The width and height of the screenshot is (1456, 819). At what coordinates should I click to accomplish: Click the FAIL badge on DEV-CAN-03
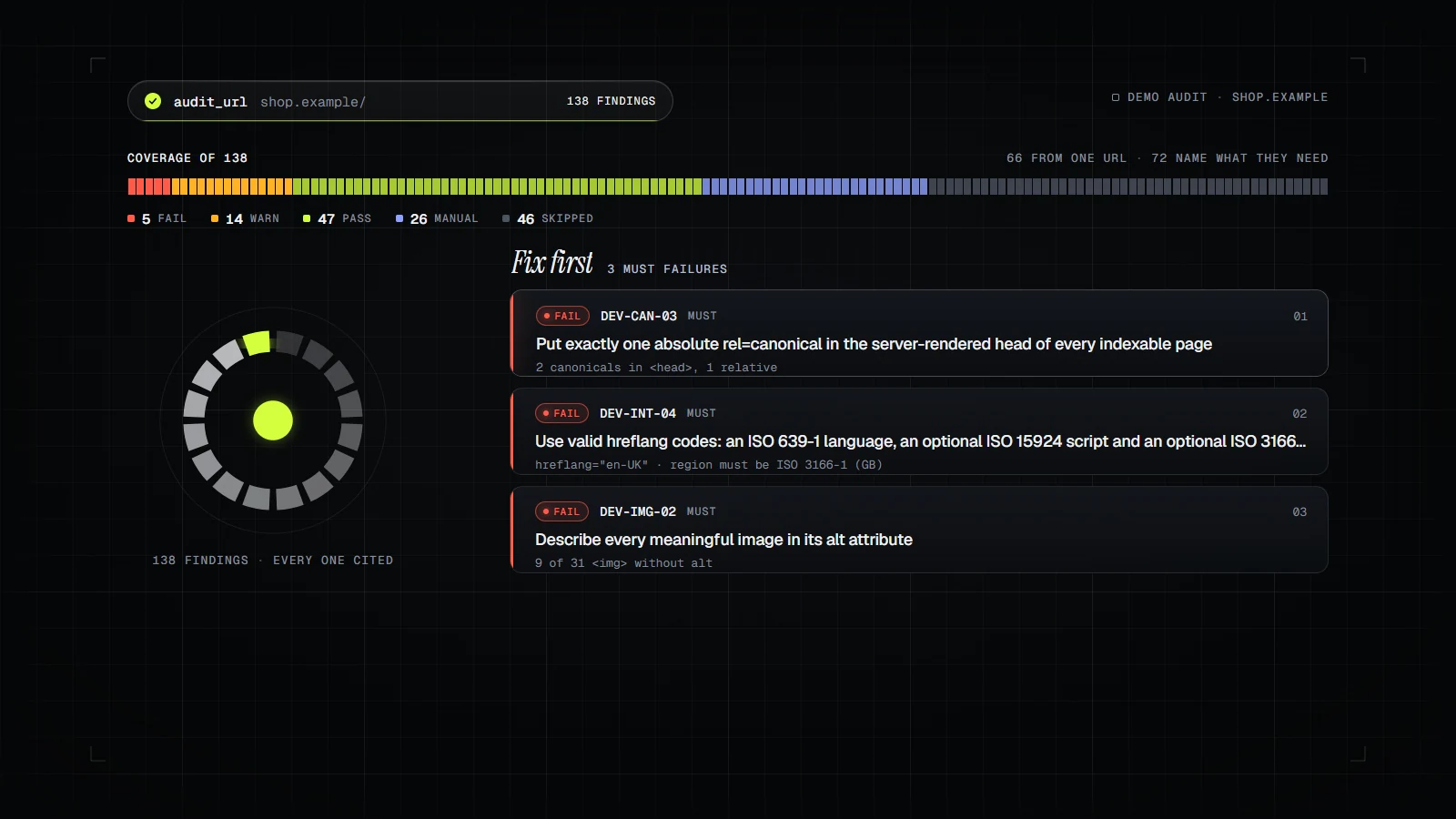[562, 316]
